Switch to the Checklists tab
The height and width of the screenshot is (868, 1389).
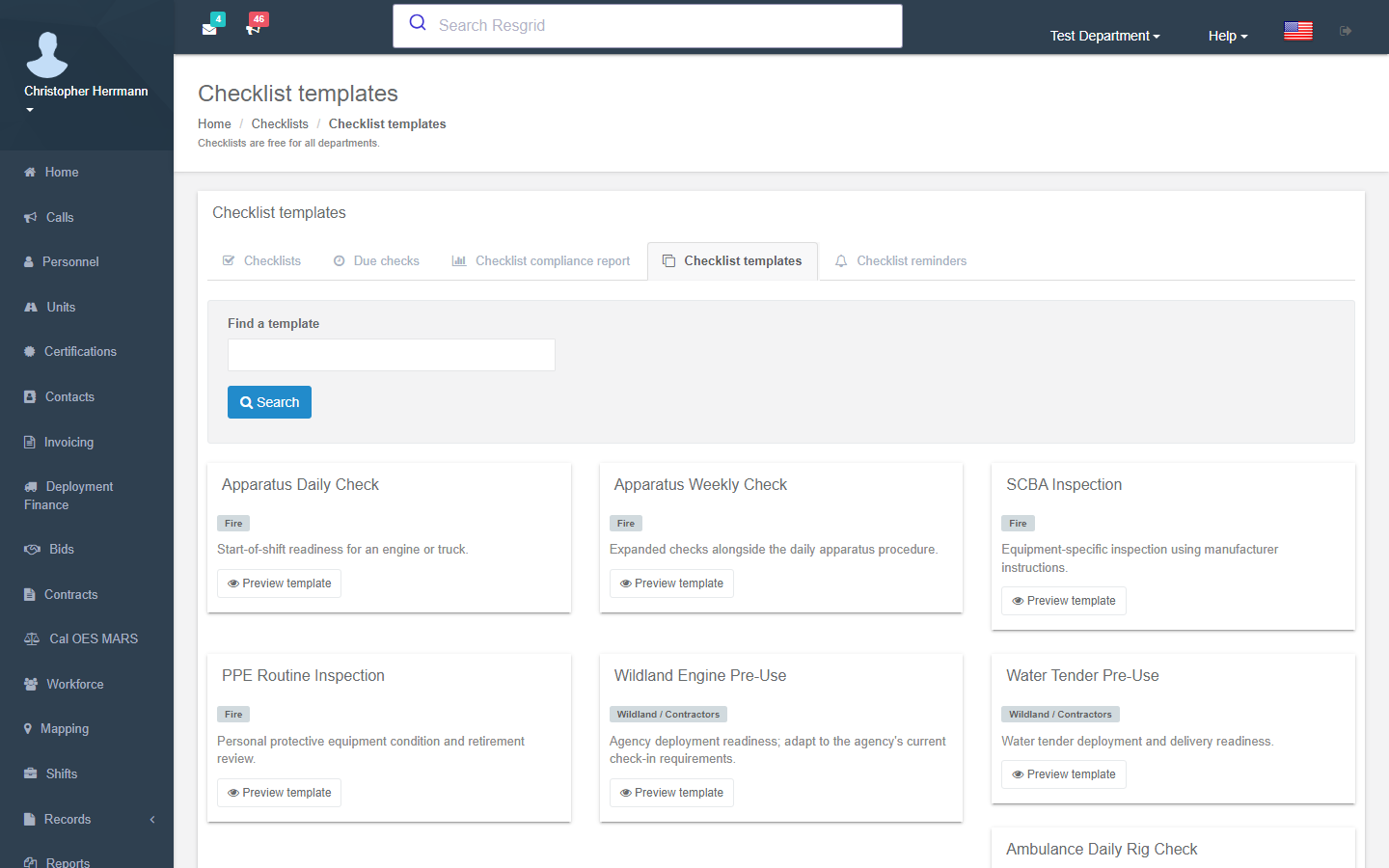click(261, 261)
